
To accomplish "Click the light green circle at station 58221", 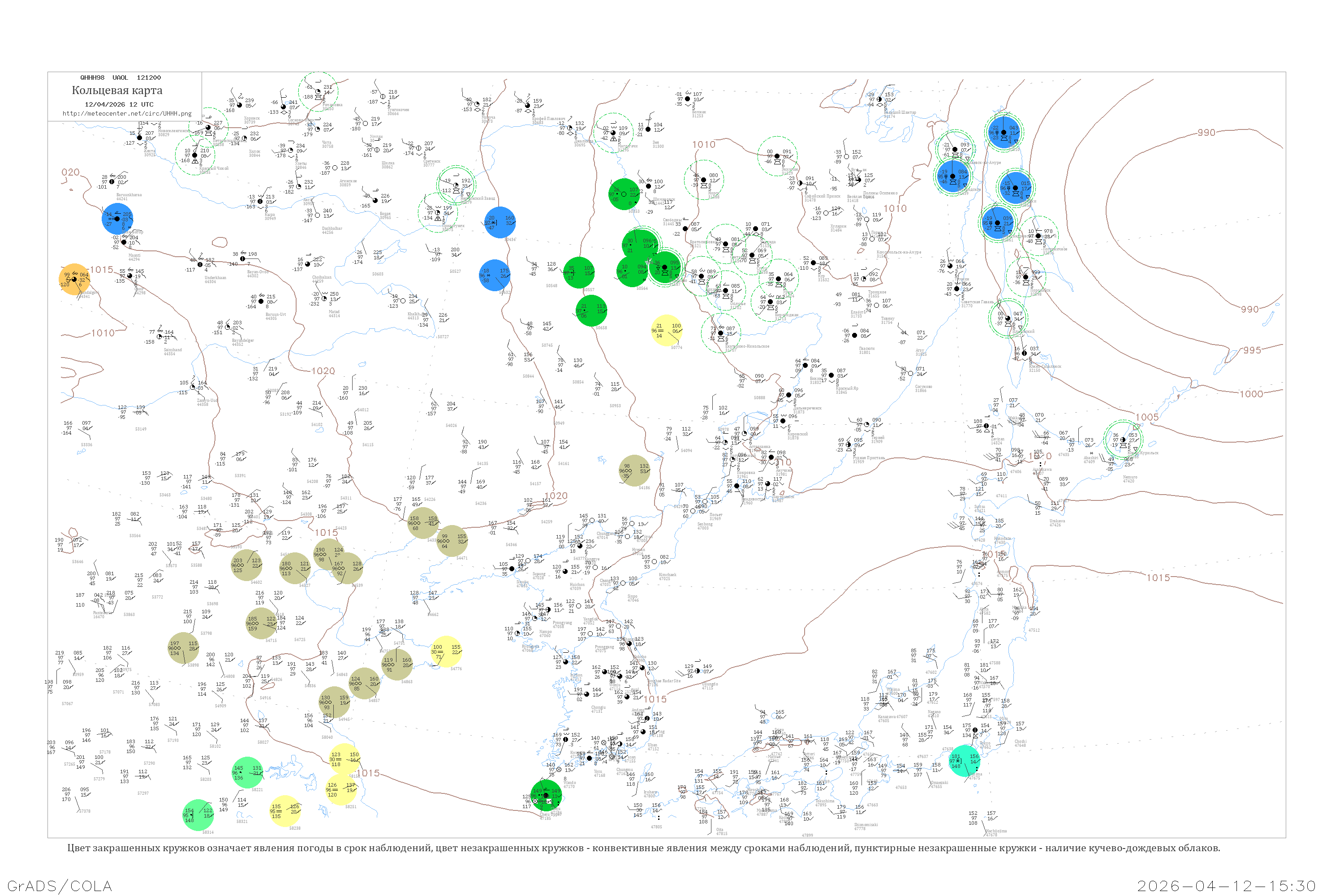I will click(x=247, y=772).
